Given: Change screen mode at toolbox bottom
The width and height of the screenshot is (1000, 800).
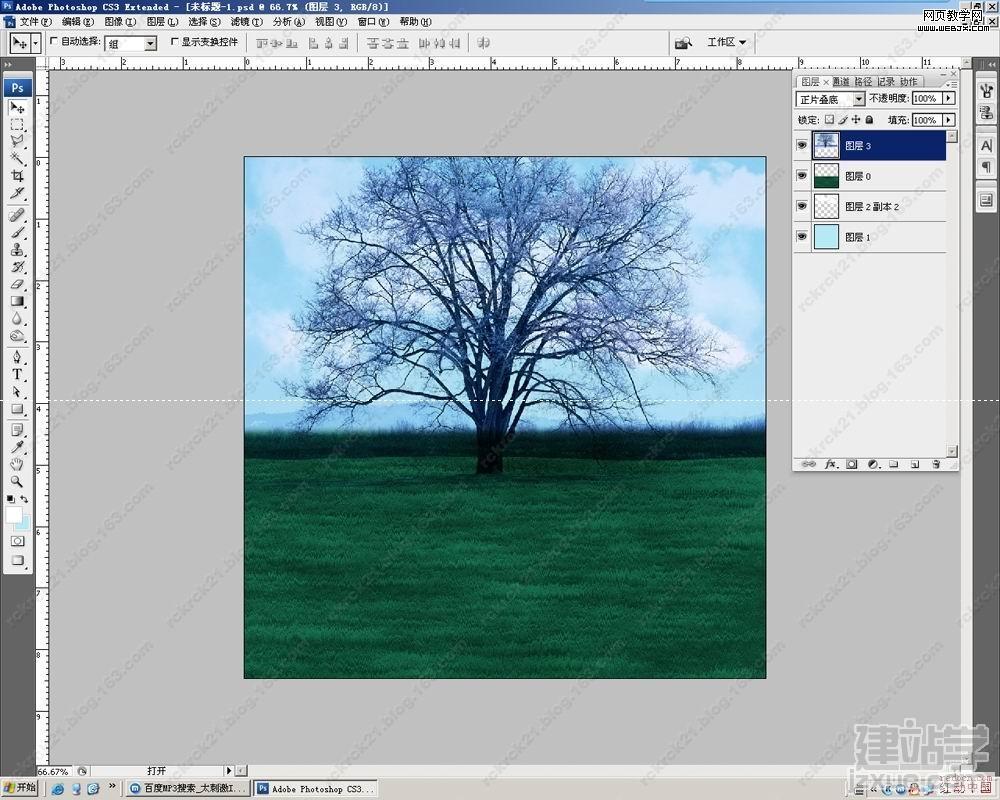Looking at the screenshot, I should [17, 561].
